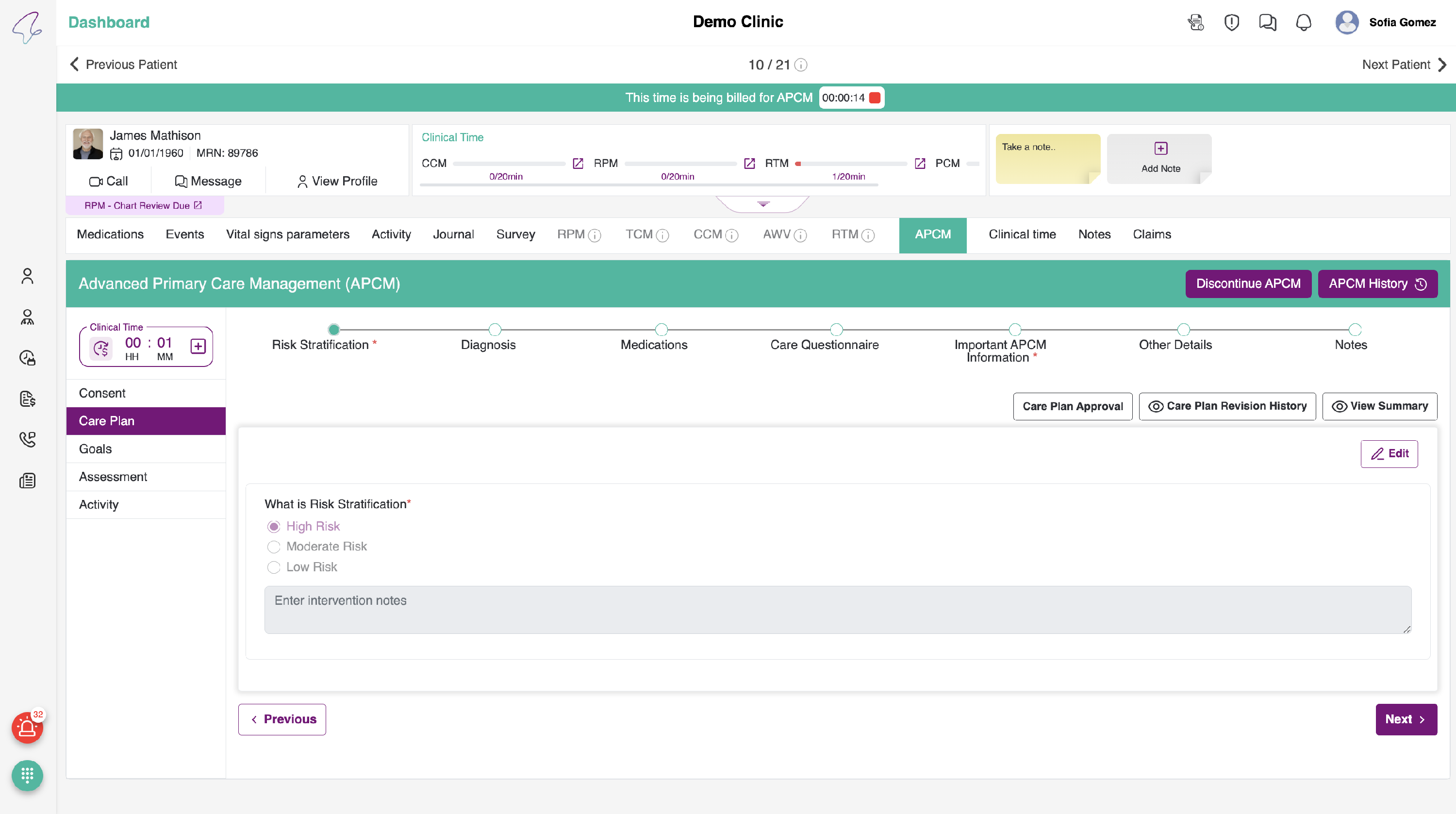Screen dimensions: 1456x814
Task: Select the High Risk radio option
Action: click(274, 527)
